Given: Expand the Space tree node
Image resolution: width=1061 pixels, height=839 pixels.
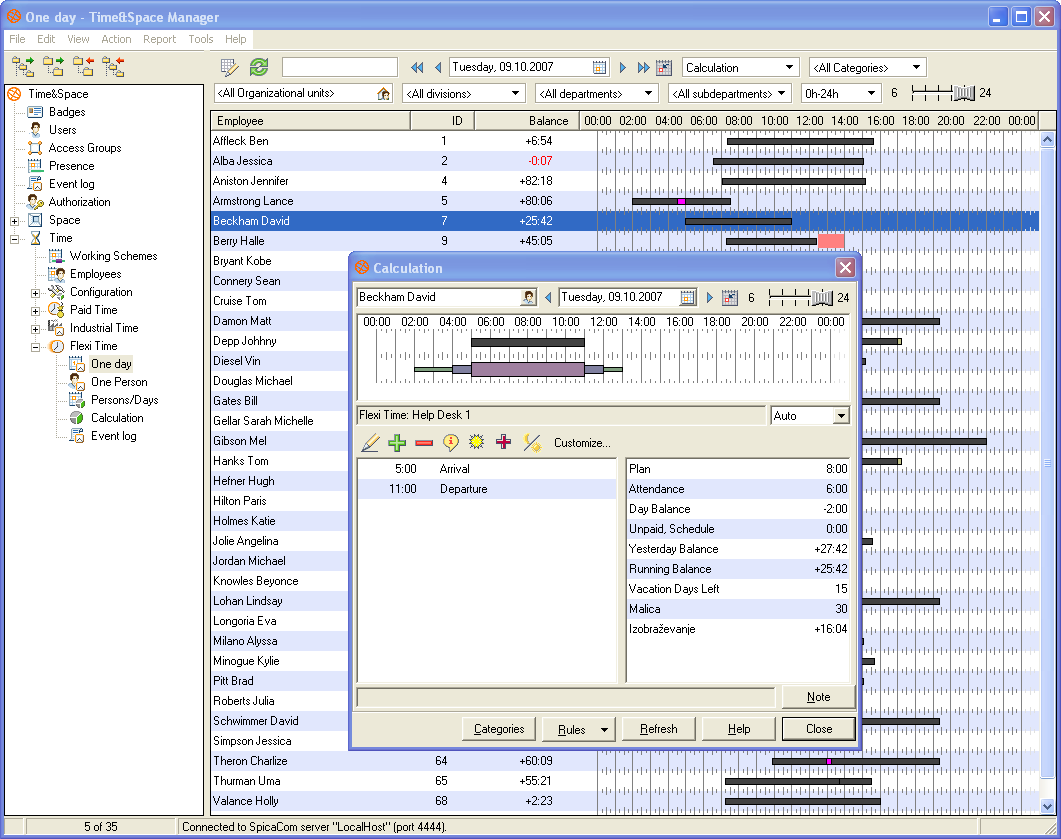Looking at the screenshot, I should [15, 220].
